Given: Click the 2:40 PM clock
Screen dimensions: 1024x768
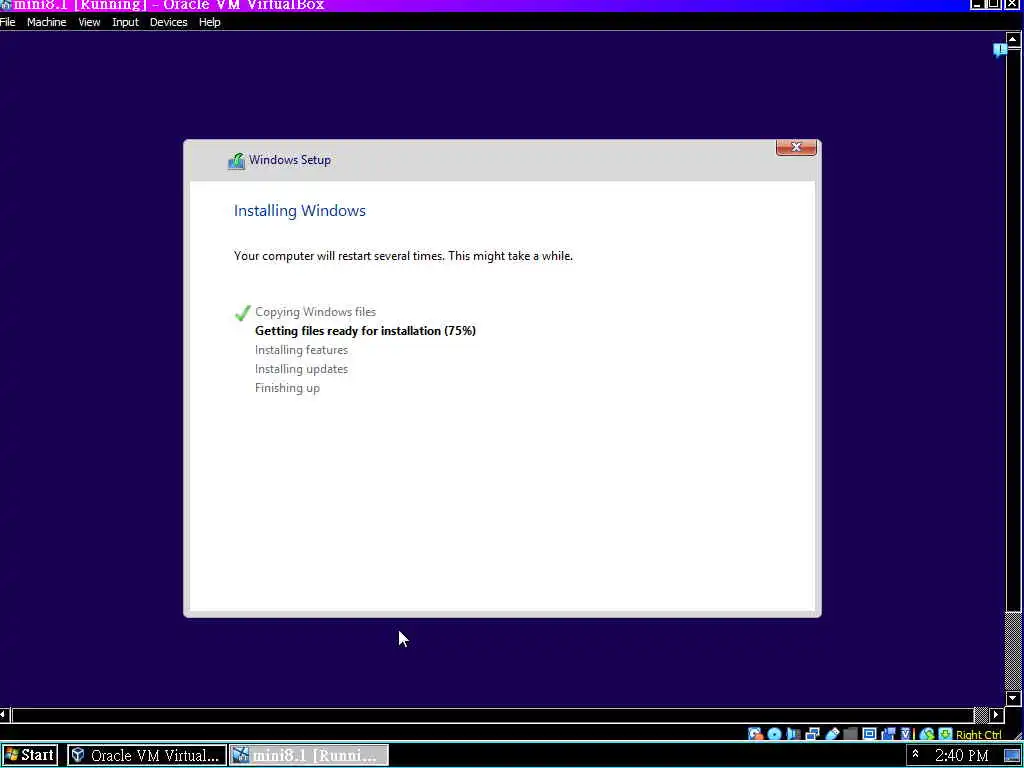Looking at the screenshot, I should (x=961, y=756).
